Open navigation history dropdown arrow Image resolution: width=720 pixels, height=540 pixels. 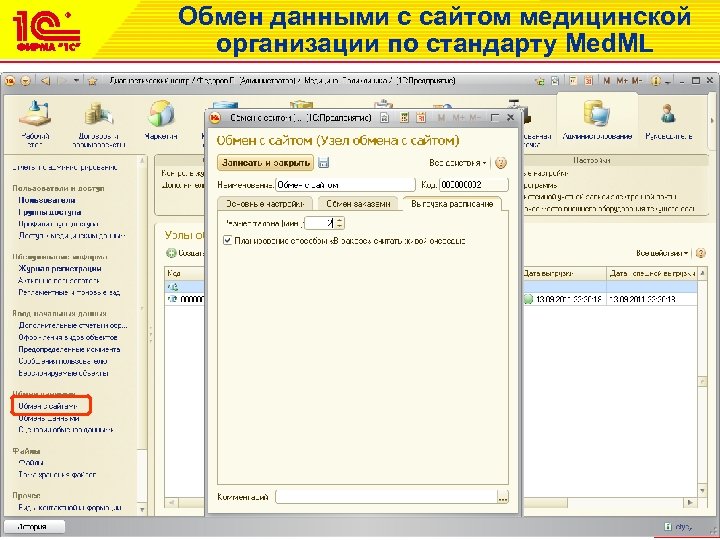coord(77,81)
